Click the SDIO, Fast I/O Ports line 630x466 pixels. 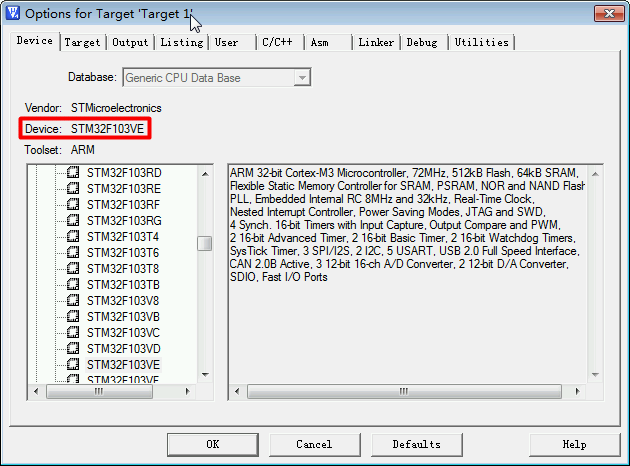click(278, 277)
